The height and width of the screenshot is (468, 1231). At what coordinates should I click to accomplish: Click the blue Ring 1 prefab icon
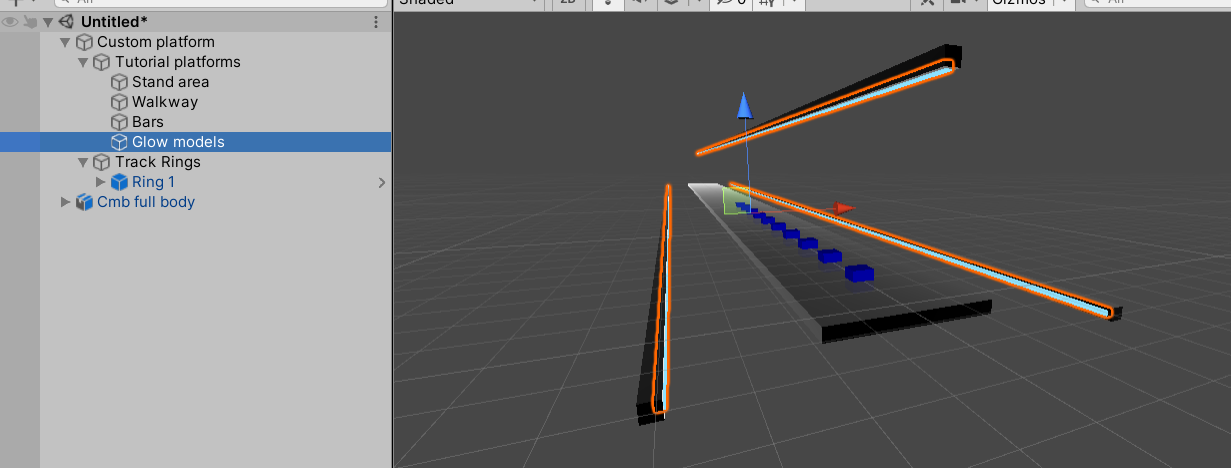click(120, 182)
